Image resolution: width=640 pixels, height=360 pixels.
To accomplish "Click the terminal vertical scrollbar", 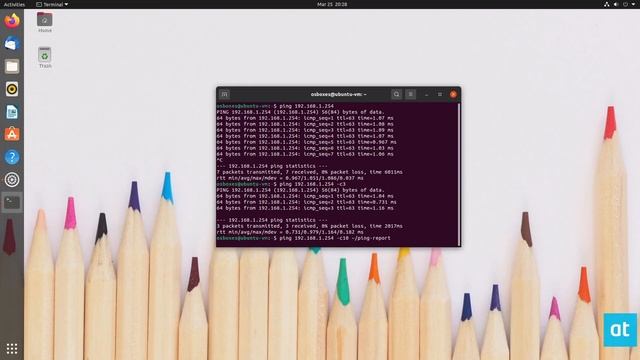I will click(x=459, y=174).
